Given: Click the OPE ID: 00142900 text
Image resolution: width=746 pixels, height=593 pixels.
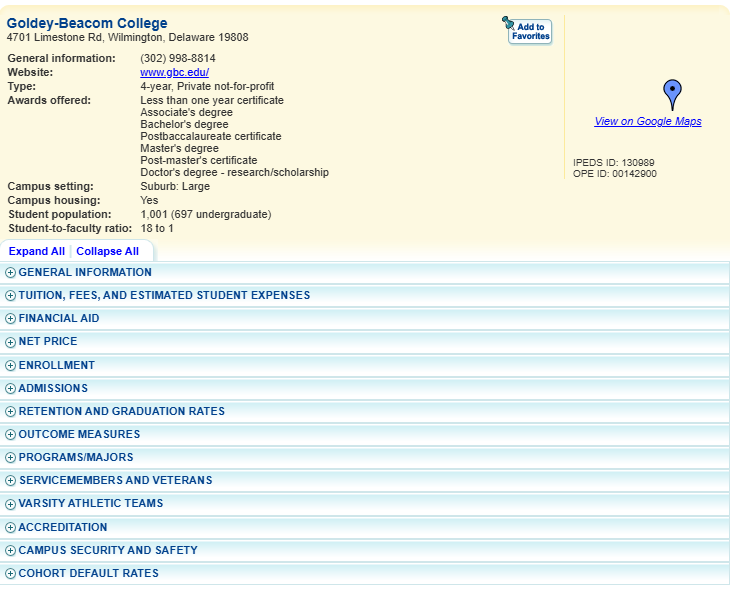Looking at the screenshot, I should click(615, 174).
